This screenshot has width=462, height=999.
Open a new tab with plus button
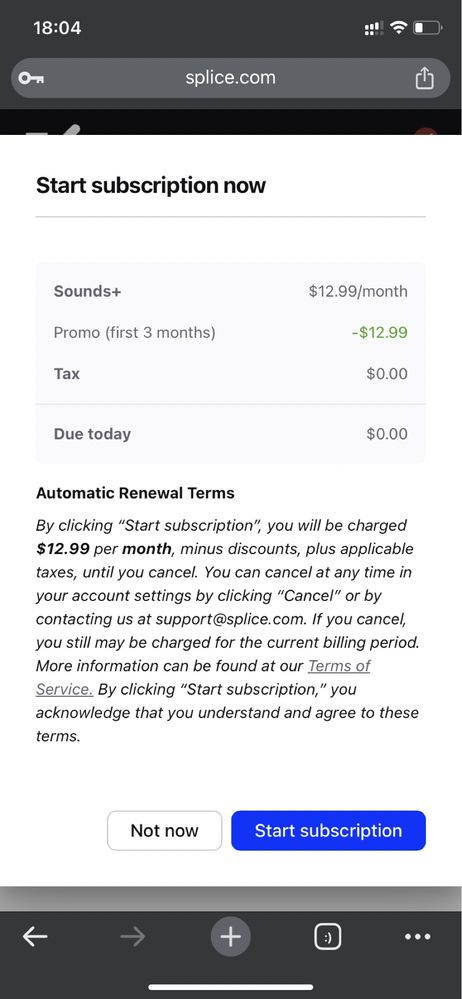point(231,937)
